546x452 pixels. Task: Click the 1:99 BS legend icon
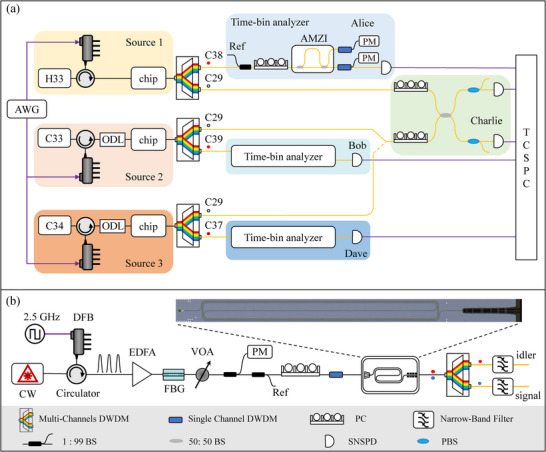coord(38,440)
